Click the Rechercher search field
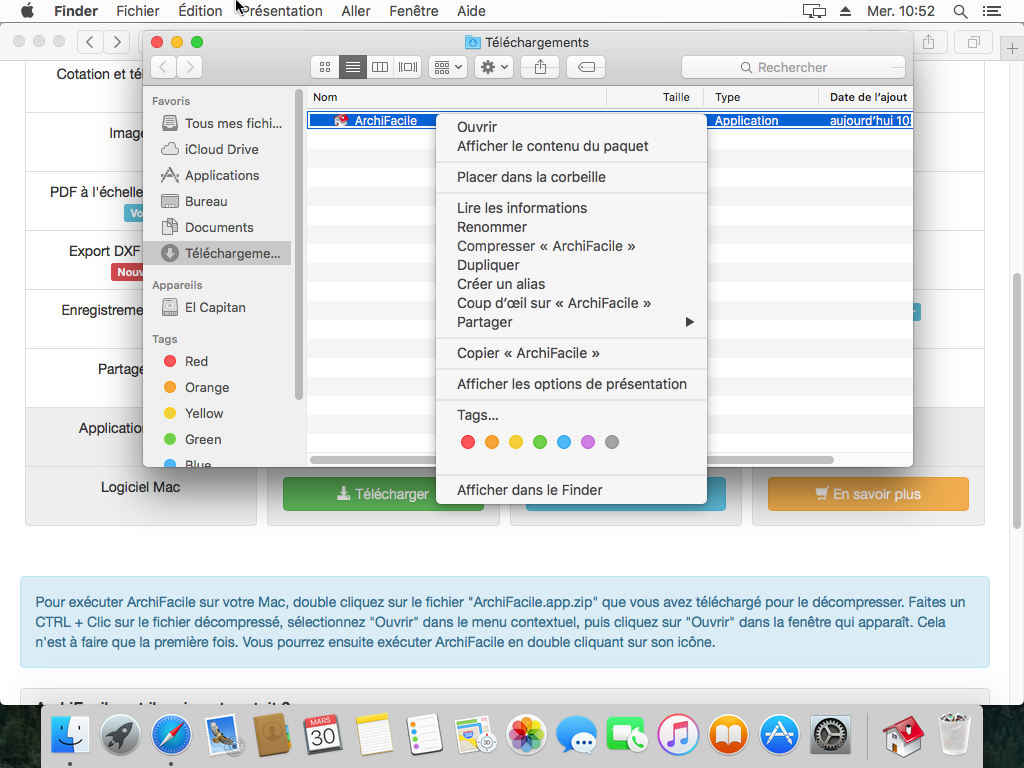This screenshot has height=768, width=1024. tap(792, 67)
